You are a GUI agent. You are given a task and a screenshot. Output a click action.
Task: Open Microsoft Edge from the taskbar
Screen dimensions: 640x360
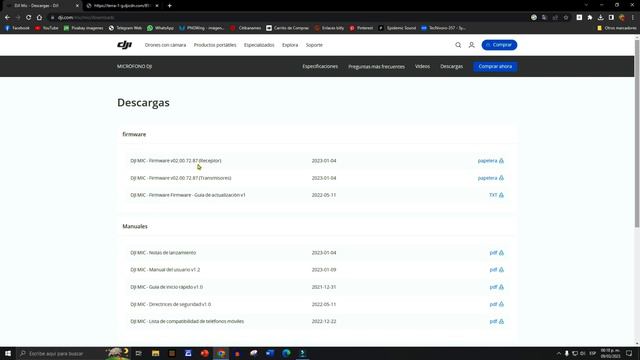pyautogui.click(x=286, y=353)
